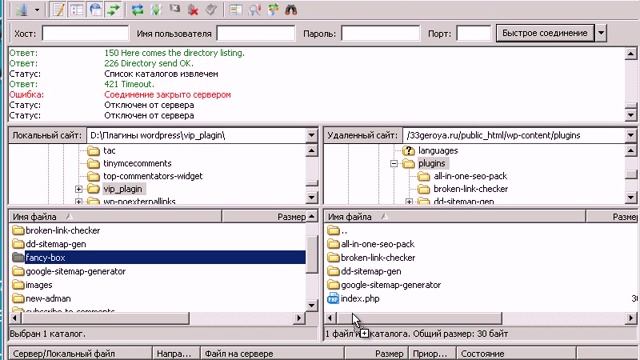Open file search binoculars icon
The width and height of the screenshot is (640, 360).
(291, 10)
